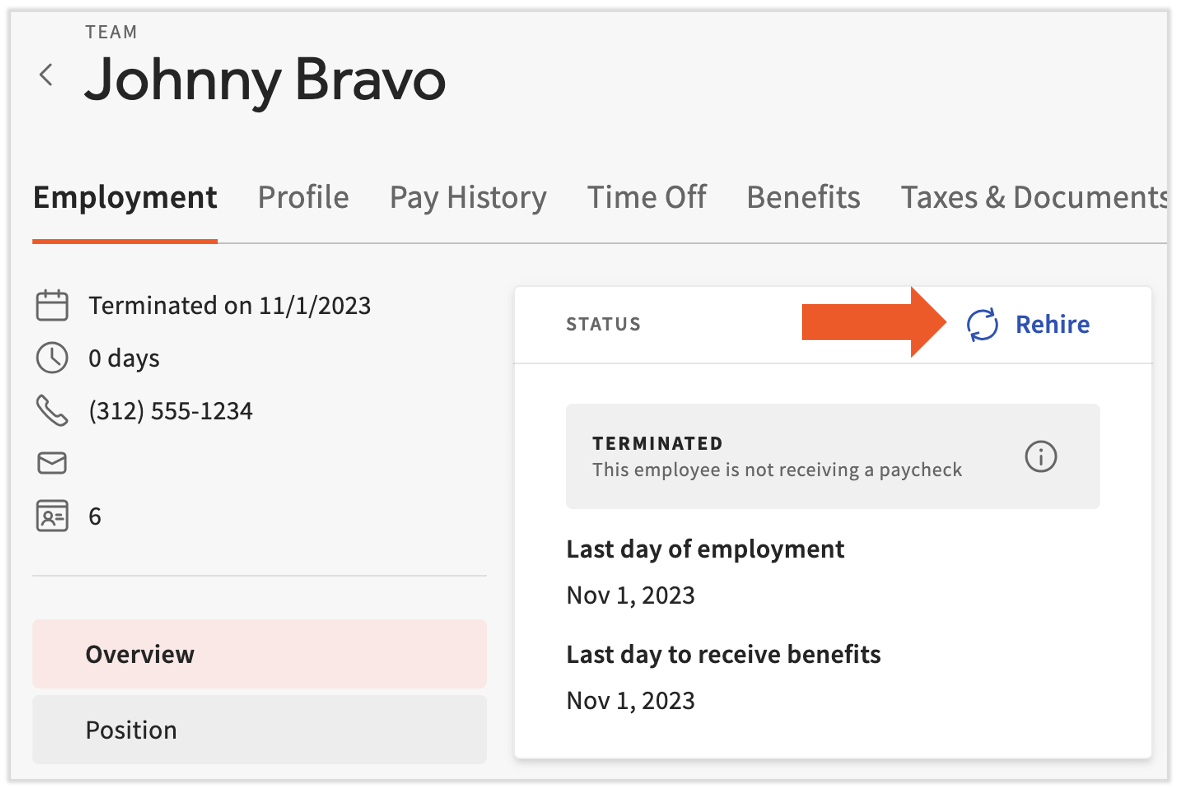Click the phone icon beside the phone number
1178x788 pixels.
pos(51,410)
